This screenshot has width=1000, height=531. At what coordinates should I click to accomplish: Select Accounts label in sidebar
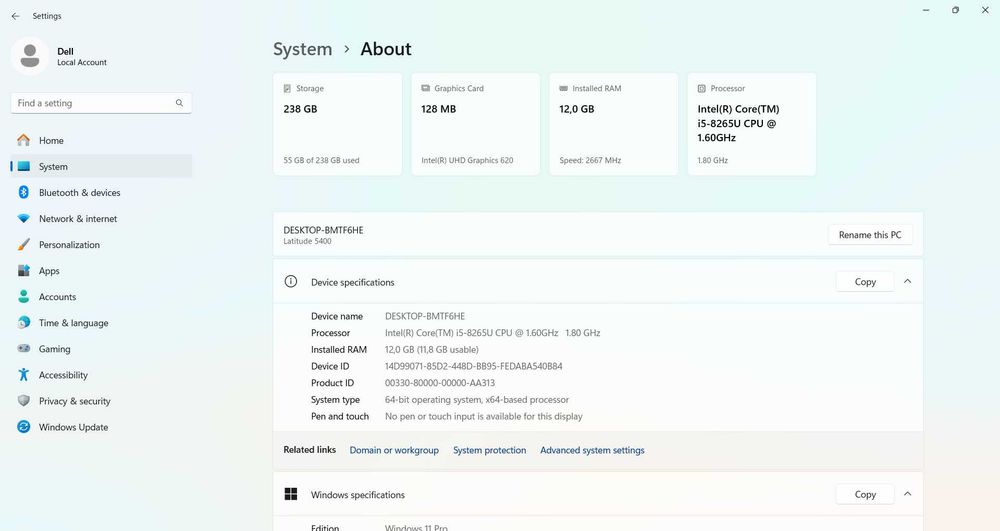[x=57, y=297]
